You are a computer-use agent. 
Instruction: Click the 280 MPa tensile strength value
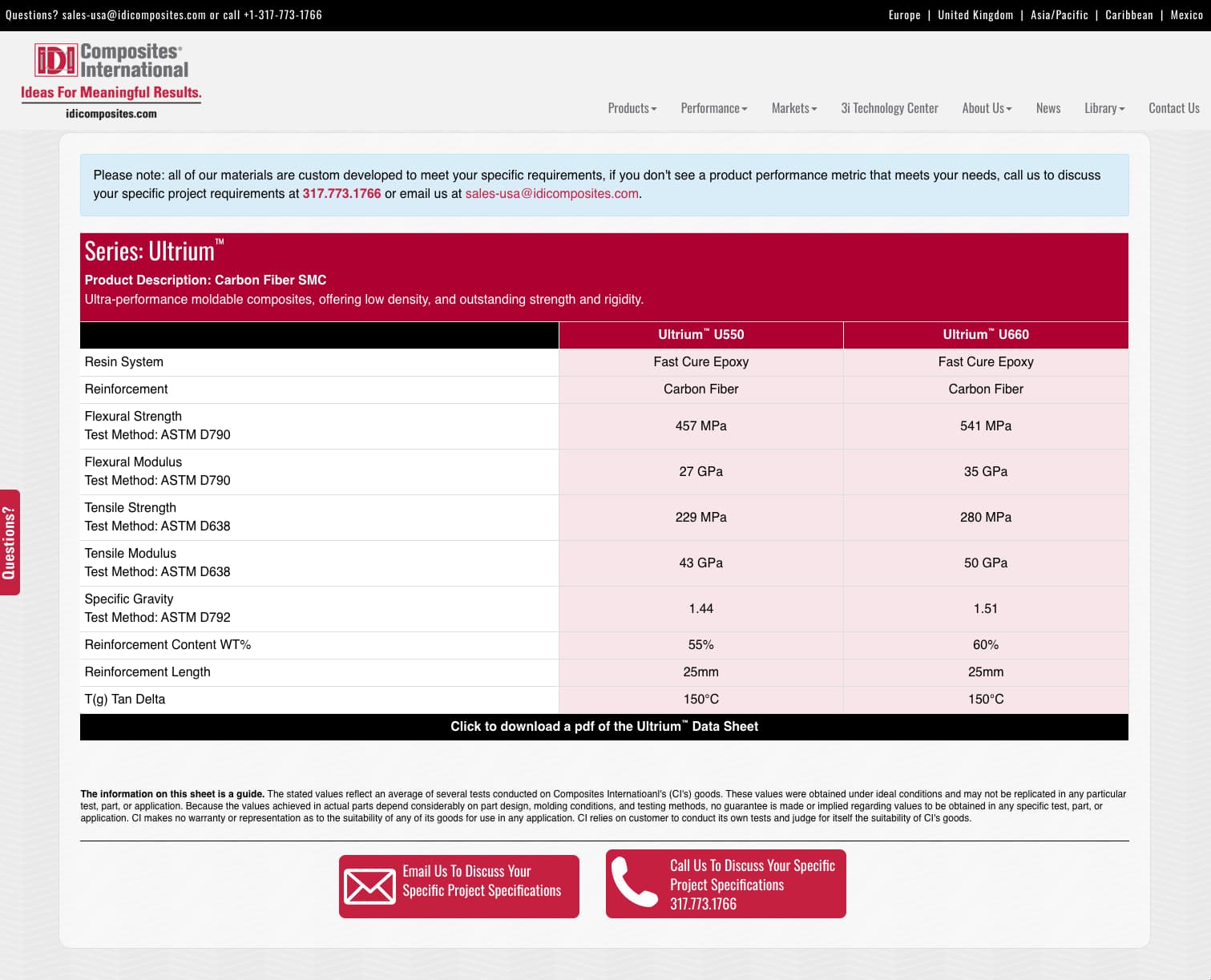click(986, 518)
